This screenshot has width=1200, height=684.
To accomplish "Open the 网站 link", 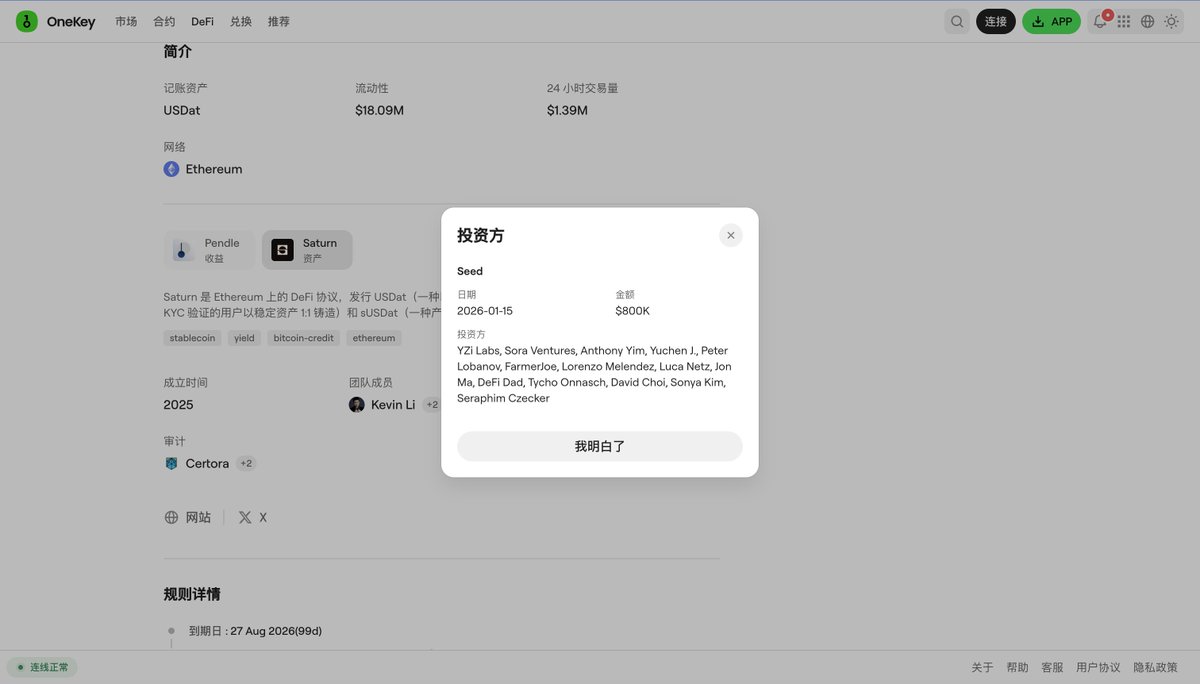I will pos(198,517).
